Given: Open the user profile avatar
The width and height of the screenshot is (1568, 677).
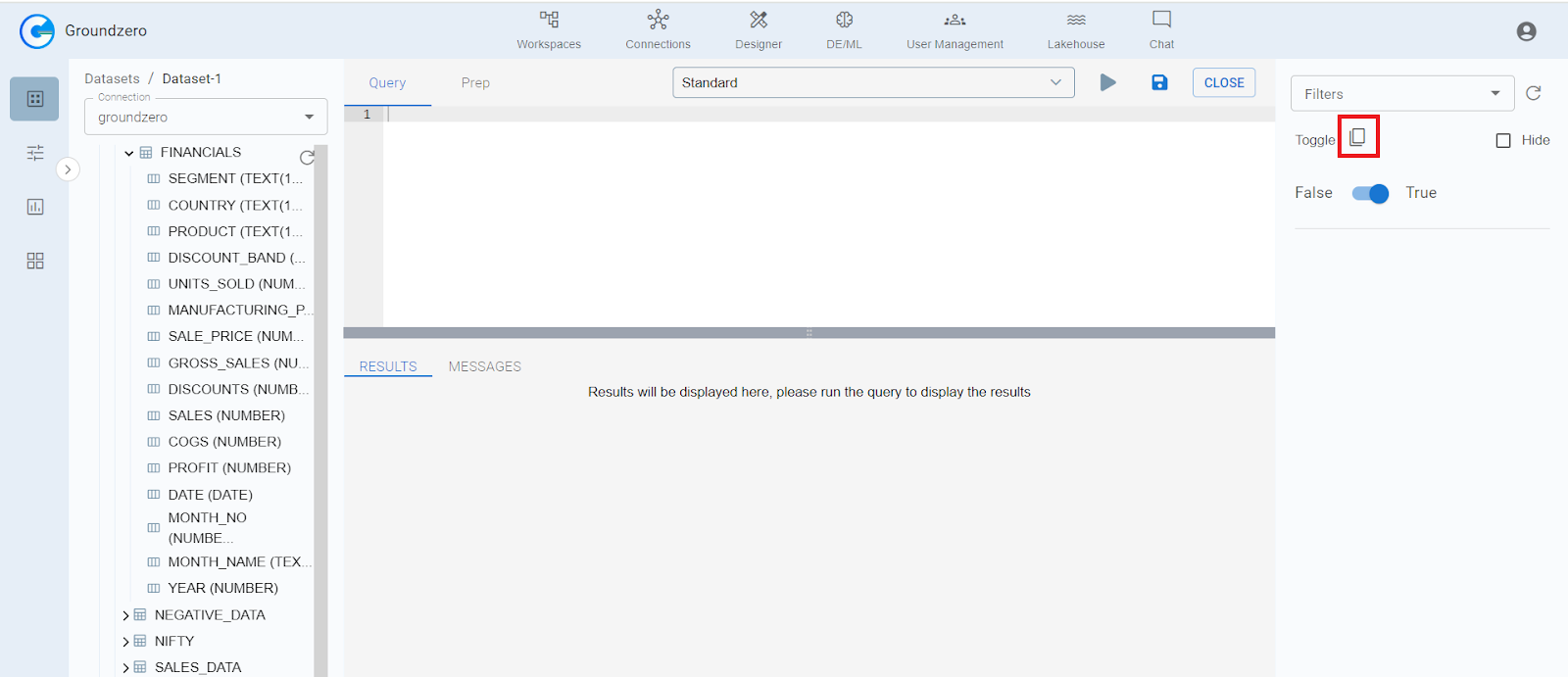Looking at the screenshot, I should pyautogui.click(x=1526, y=31).
